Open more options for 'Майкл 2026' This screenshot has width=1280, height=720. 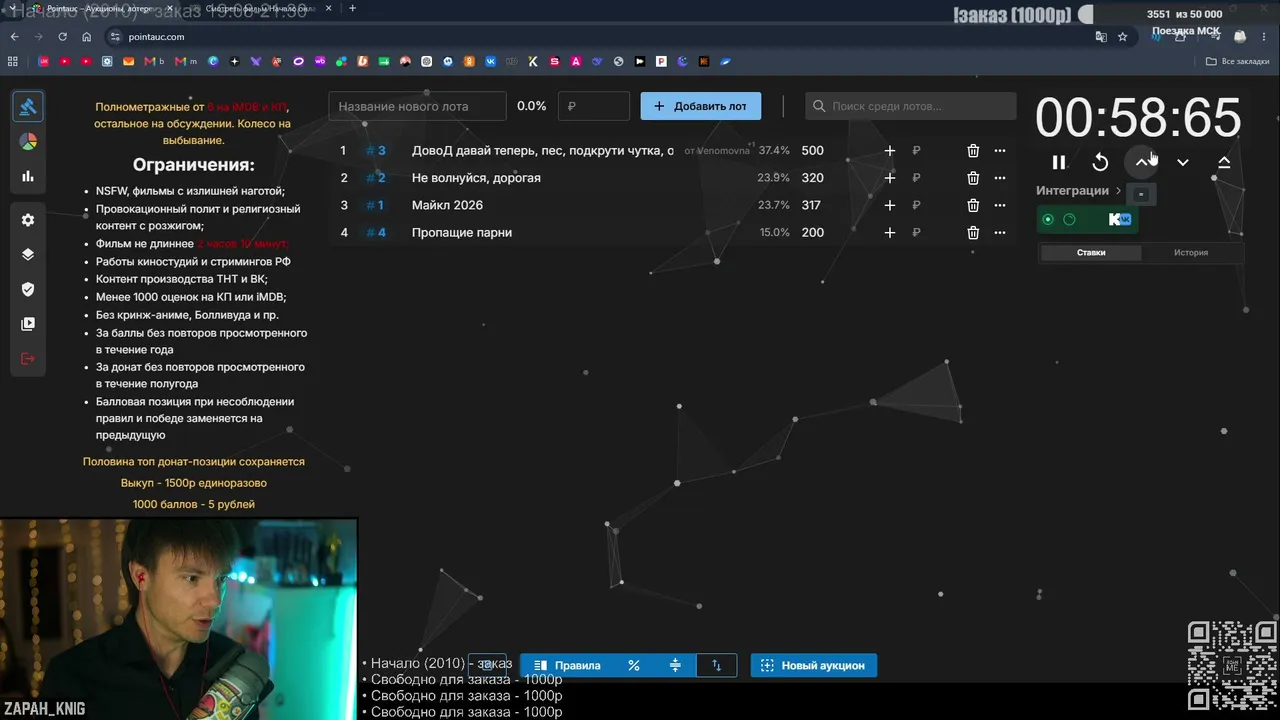[1000, 205]
